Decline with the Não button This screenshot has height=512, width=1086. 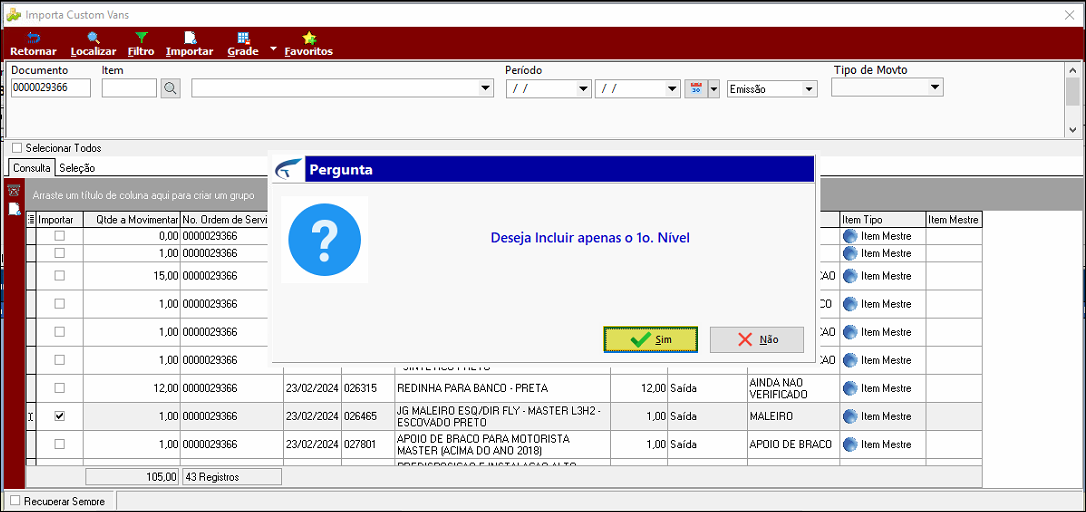tap(757, 339)
